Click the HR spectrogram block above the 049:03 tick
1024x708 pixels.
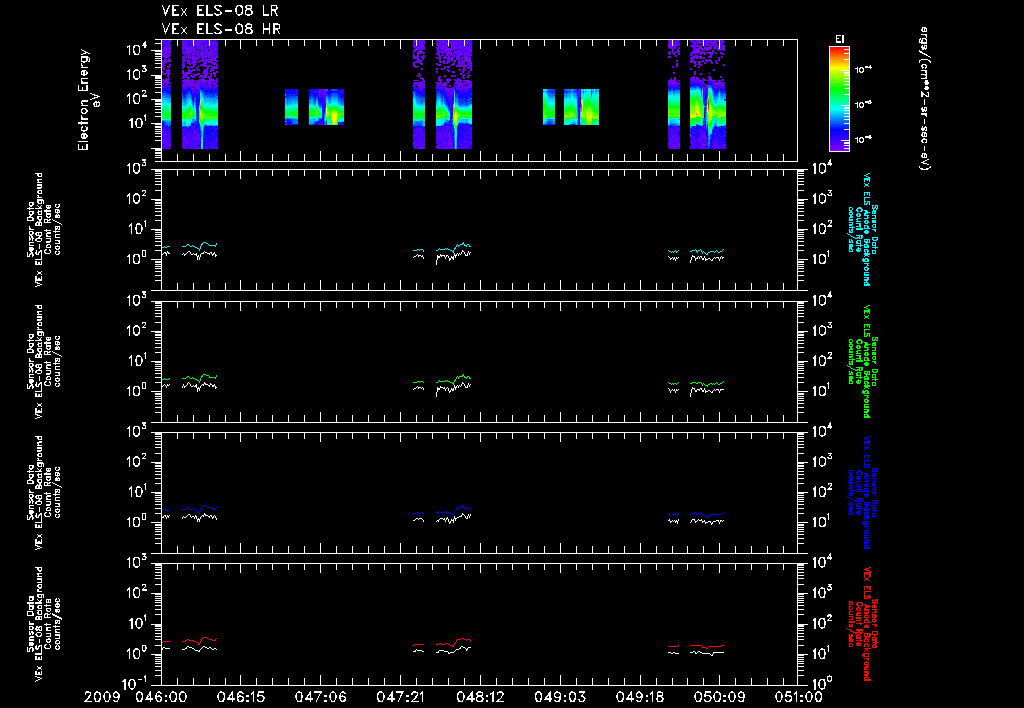tap(581, 106)
